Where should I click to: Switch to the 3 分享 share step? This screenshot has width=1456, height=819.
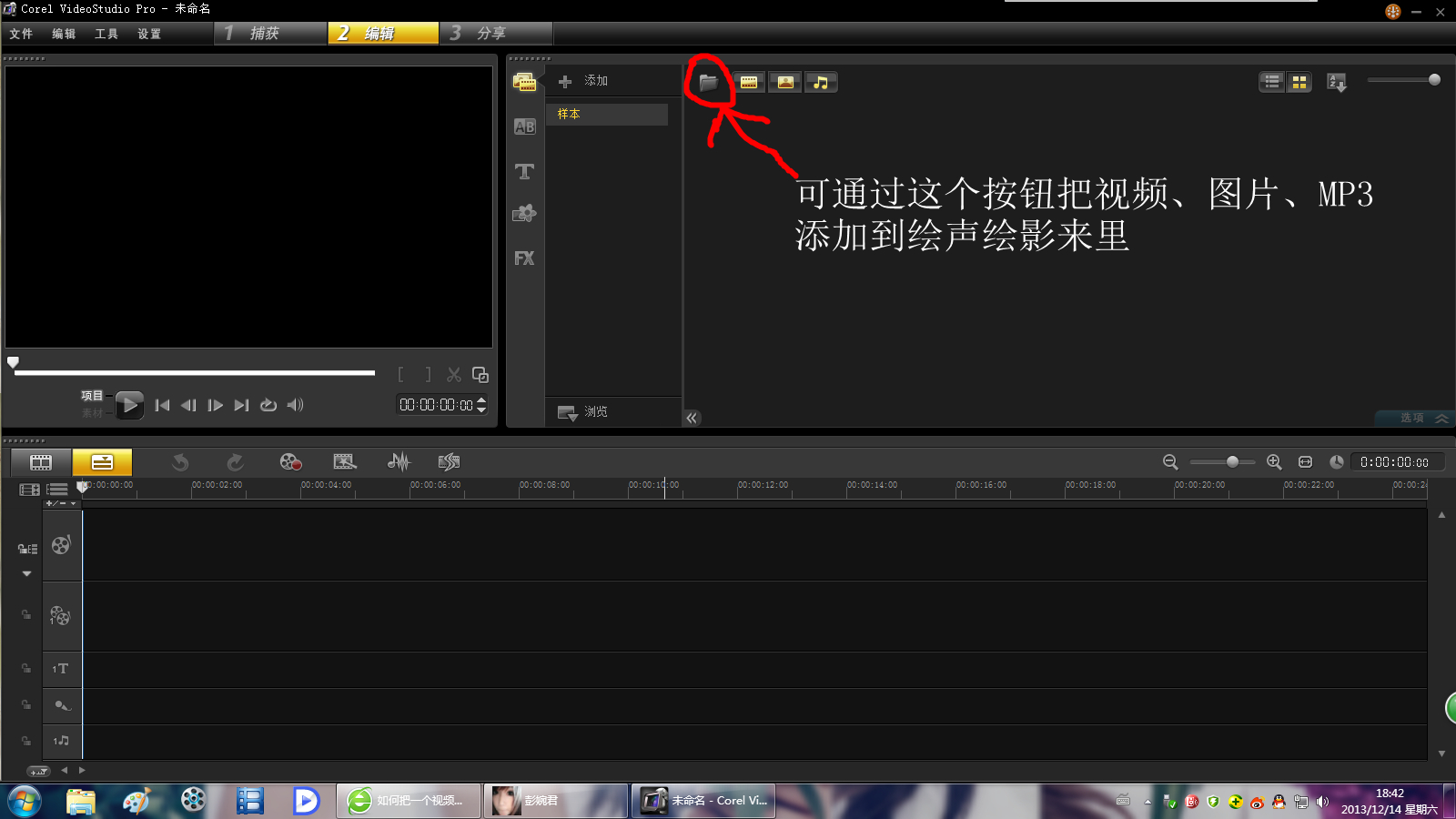pyautogui.click(x=497, y=34)
